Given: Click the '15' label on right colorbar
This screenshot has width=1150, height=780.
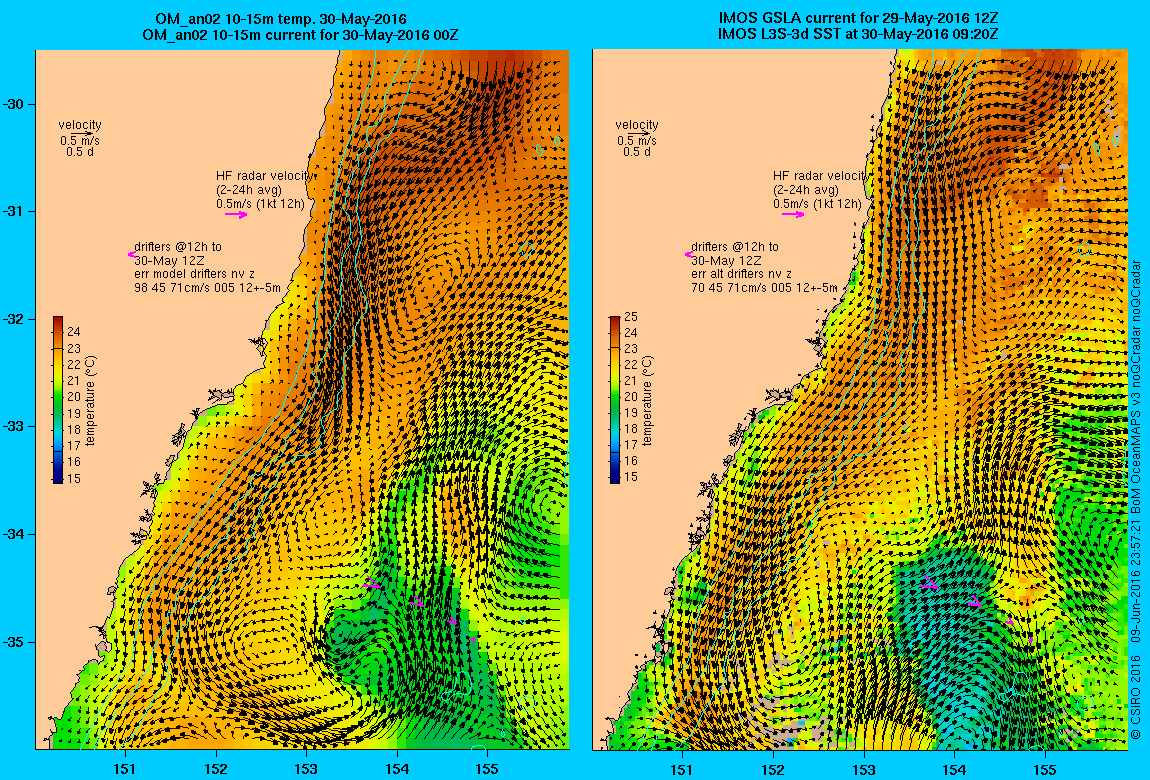Looking at the screenshot, I should click(x=631, y=477).
